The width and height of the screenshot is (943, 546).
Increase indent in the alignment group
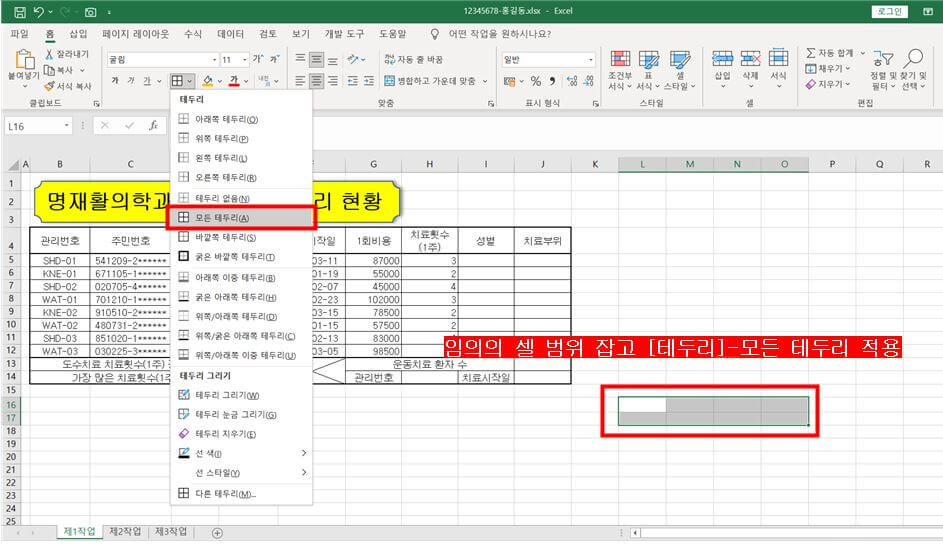pyautogui.click(x=369, y=81)
